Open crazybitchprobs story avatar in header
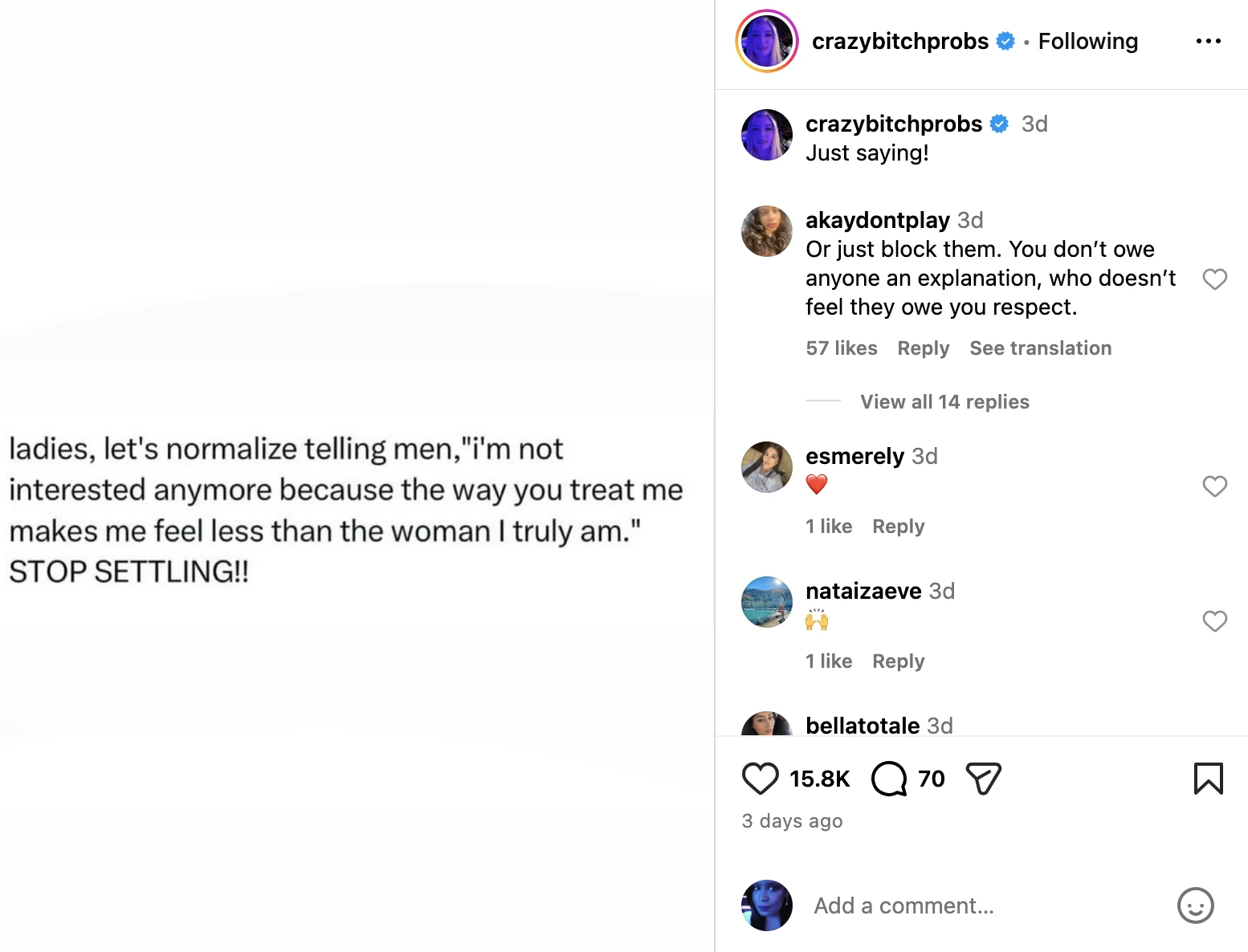This screenshot has width=1248, height=952. tap(766, 41)
